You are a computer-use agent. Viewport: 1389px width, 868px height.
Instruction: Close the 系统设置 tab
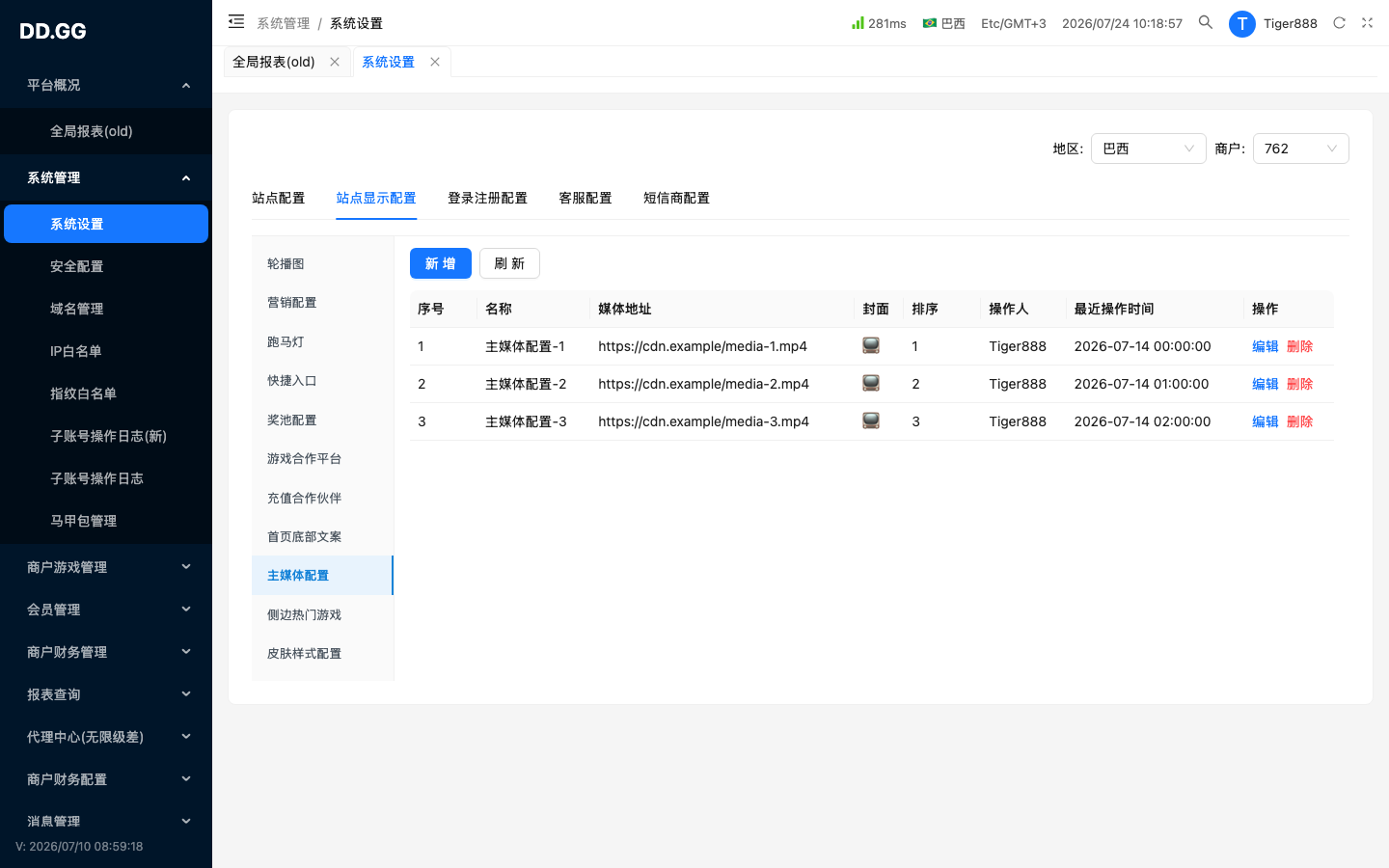(435, 62)
